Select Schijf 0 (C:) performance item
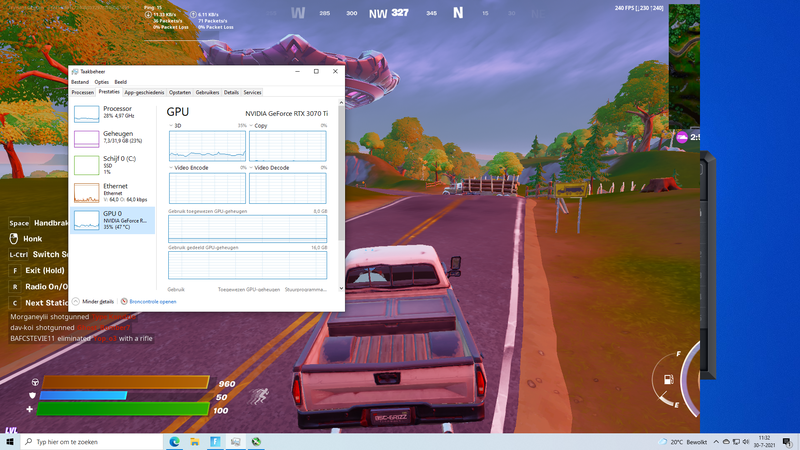This screenshot has height=450, width=800. (112, 165)
